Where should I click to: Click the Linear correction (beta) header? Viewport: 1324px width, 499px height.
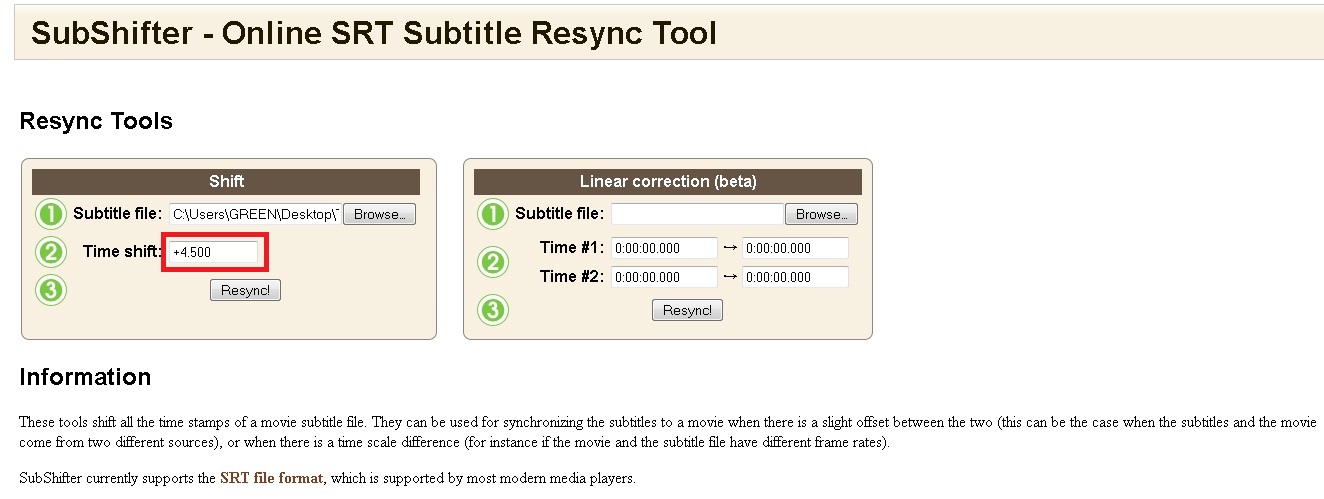tap(668, 181)
